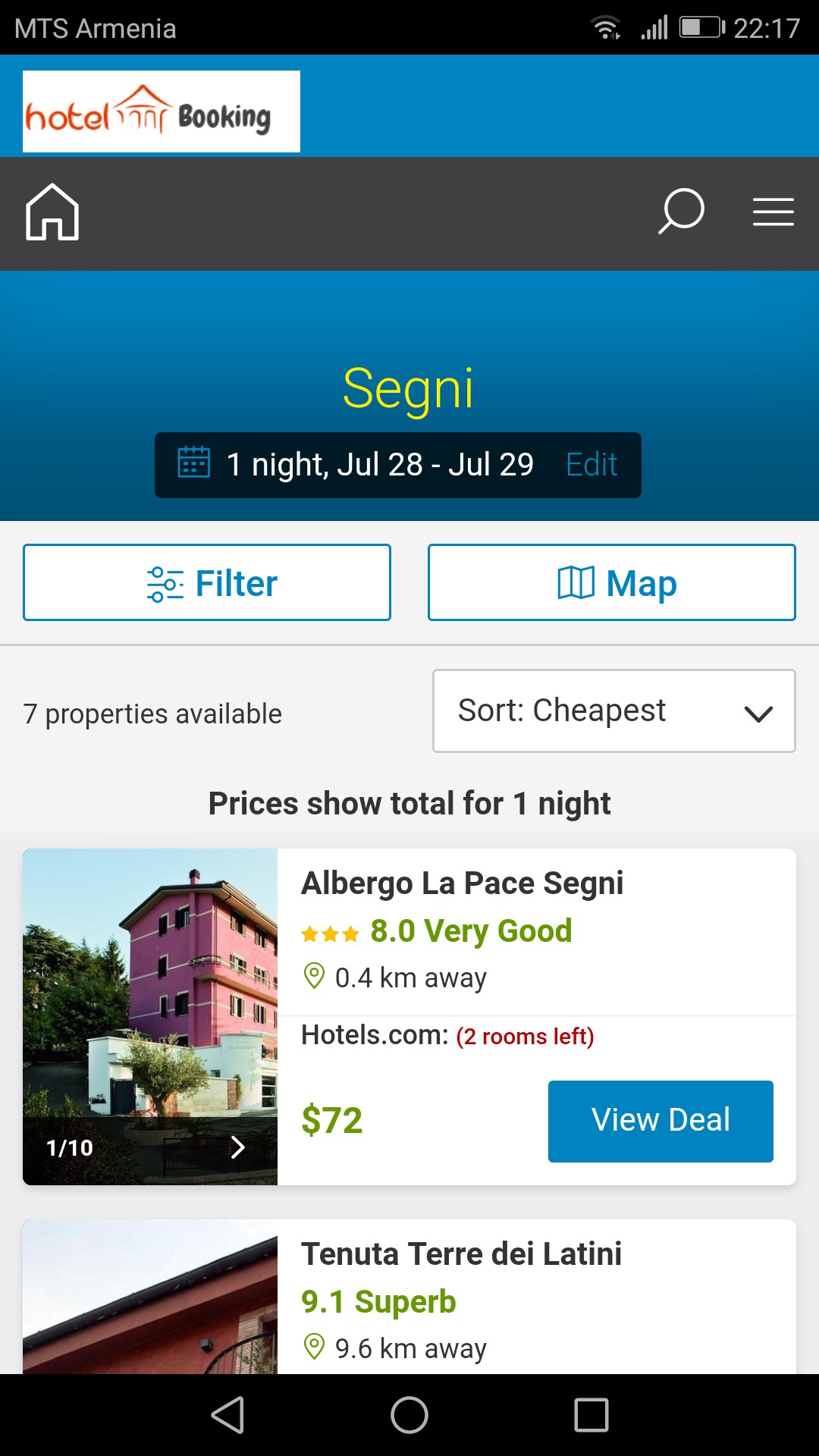Tap the 8.0 Very Good rating

coord(470,931)
